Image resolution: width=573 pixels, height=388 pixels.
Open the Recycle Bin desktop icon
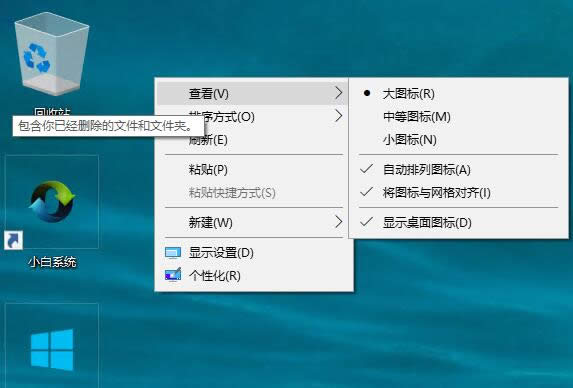pos(52,54)
